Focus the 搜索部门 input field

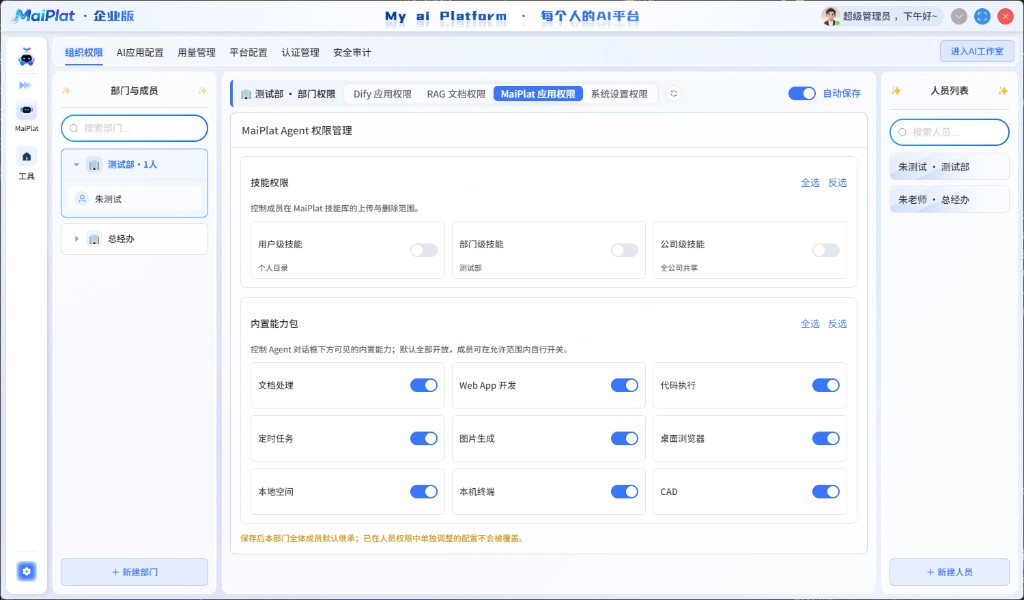135,128
